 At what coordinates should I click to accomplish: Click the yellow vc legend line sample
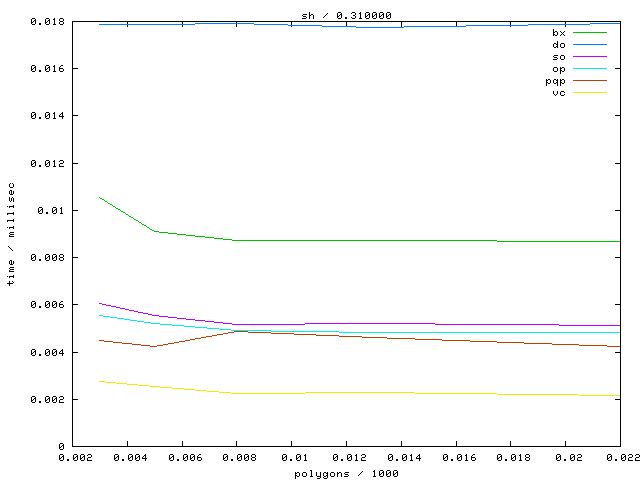(590, 93)
